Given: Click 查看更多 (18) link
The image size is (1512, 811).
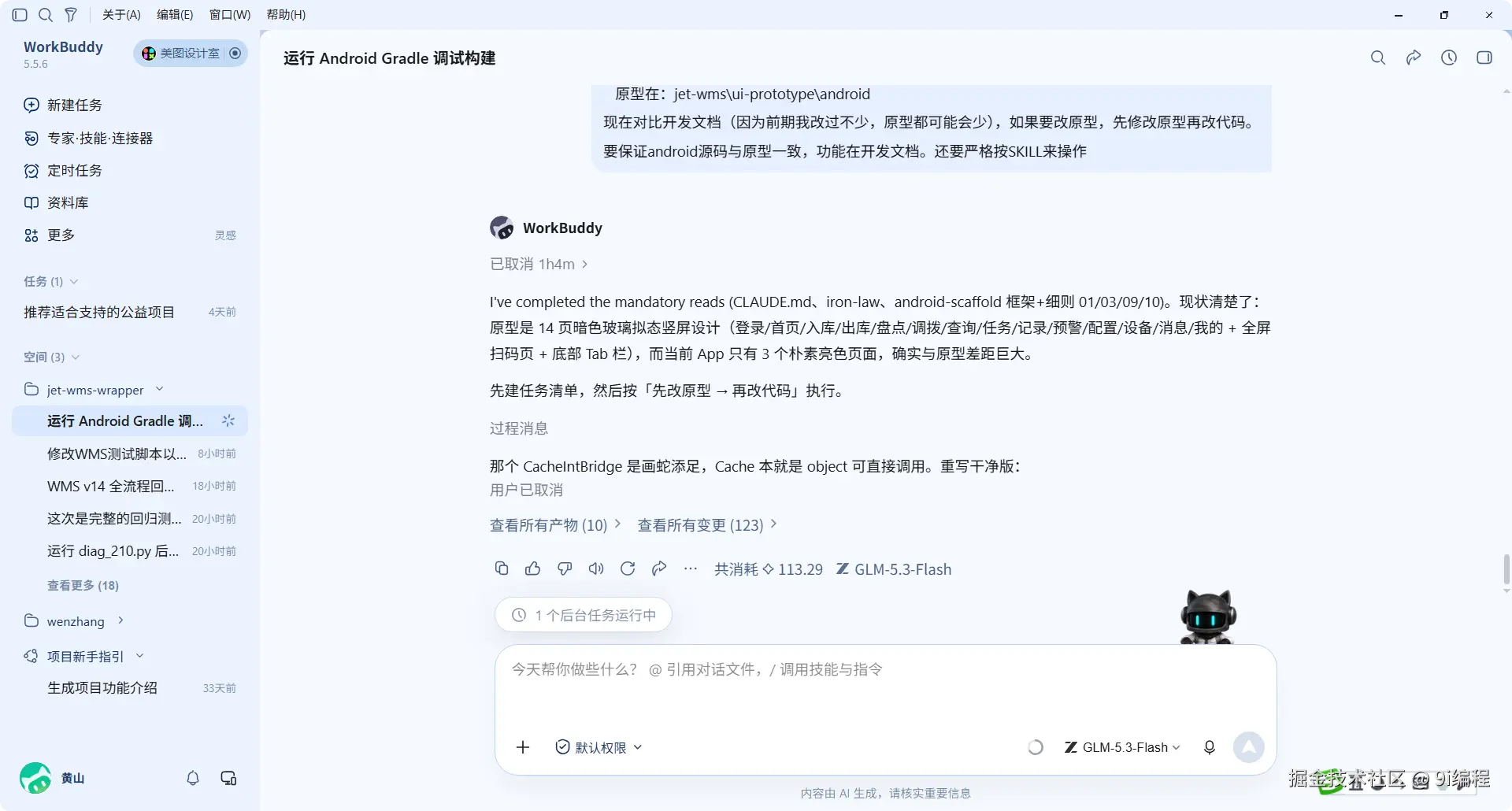Looking at the screenshot, I should [x=83, y=586].
